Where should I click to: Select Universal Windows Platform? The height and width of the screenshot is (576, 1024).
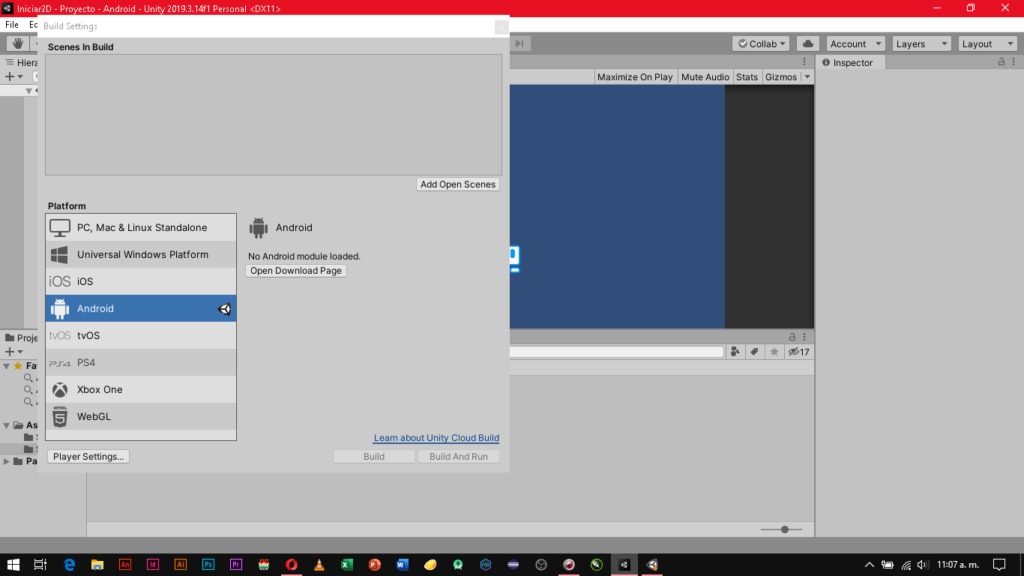click(141, 255)
